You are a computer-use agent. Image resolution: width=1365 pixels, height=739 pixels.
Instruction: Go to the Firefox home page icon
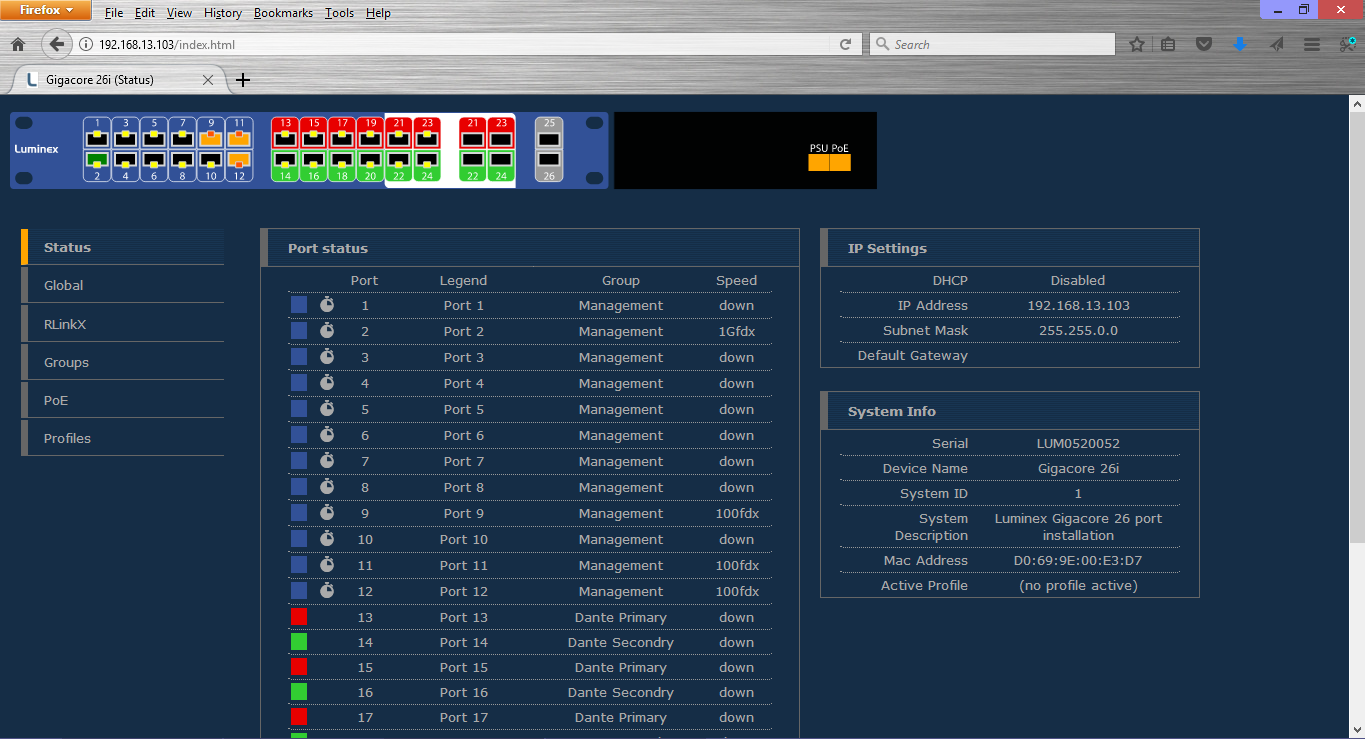17,44
